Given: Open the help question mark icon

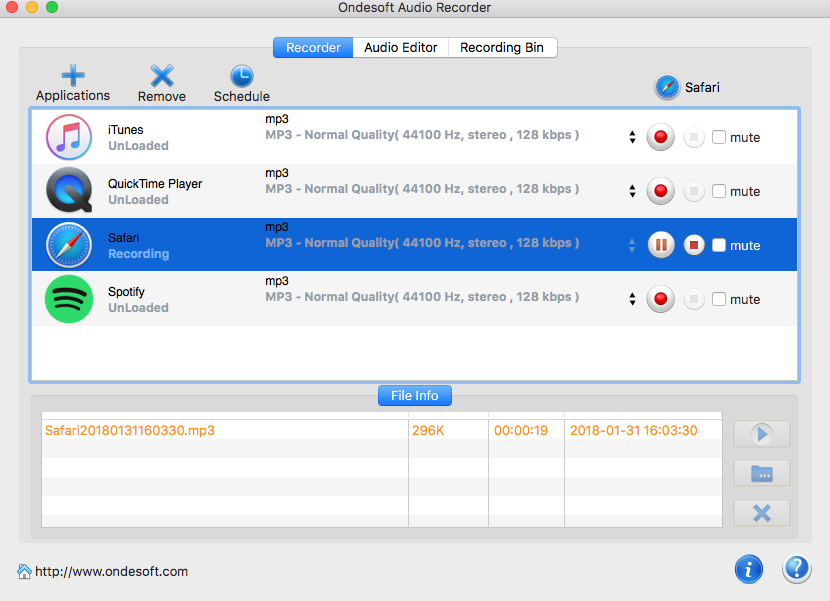Looking at the screenshot, I should pos(796,569).
